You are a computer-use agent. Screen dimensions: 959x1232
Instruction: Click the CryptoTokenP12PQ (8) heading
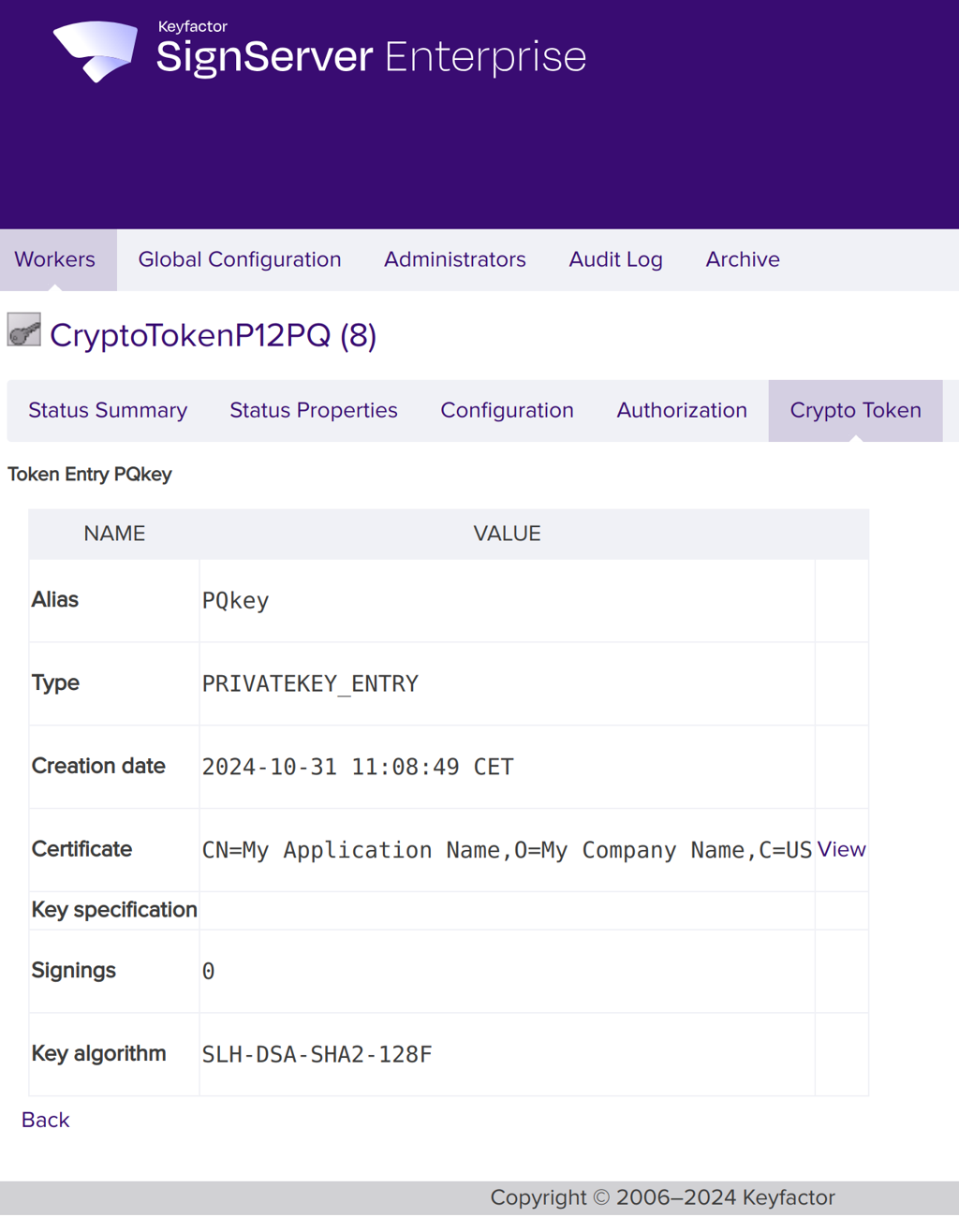coord(213,335)
